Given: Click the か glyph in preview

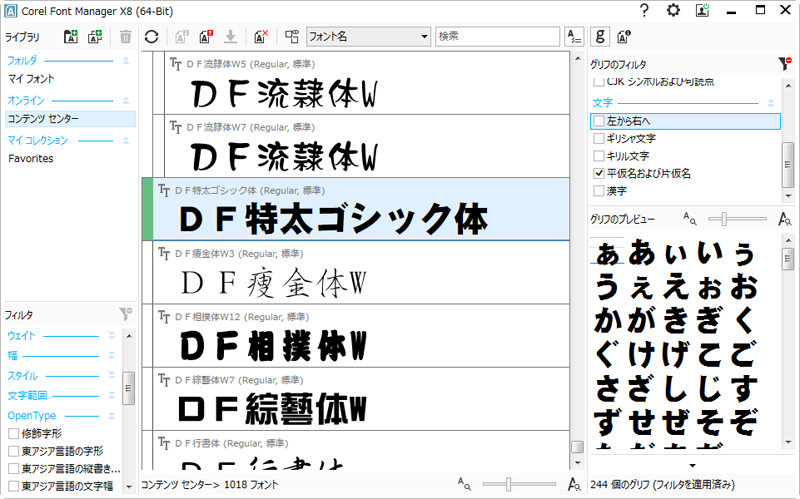Looking at the screenshot, I should [607, 321].
